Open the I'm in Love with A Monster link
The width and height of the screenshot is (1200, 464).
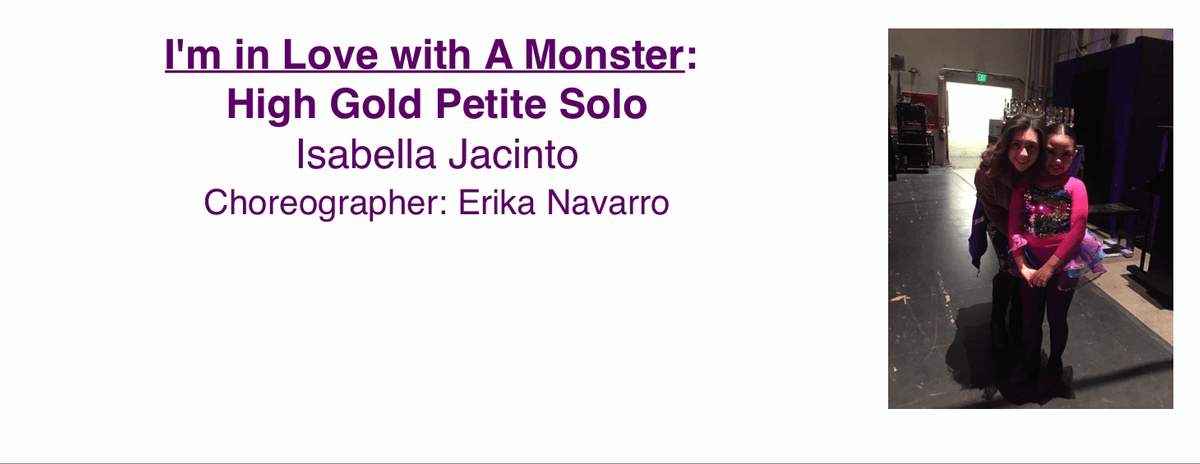(425, 55)
